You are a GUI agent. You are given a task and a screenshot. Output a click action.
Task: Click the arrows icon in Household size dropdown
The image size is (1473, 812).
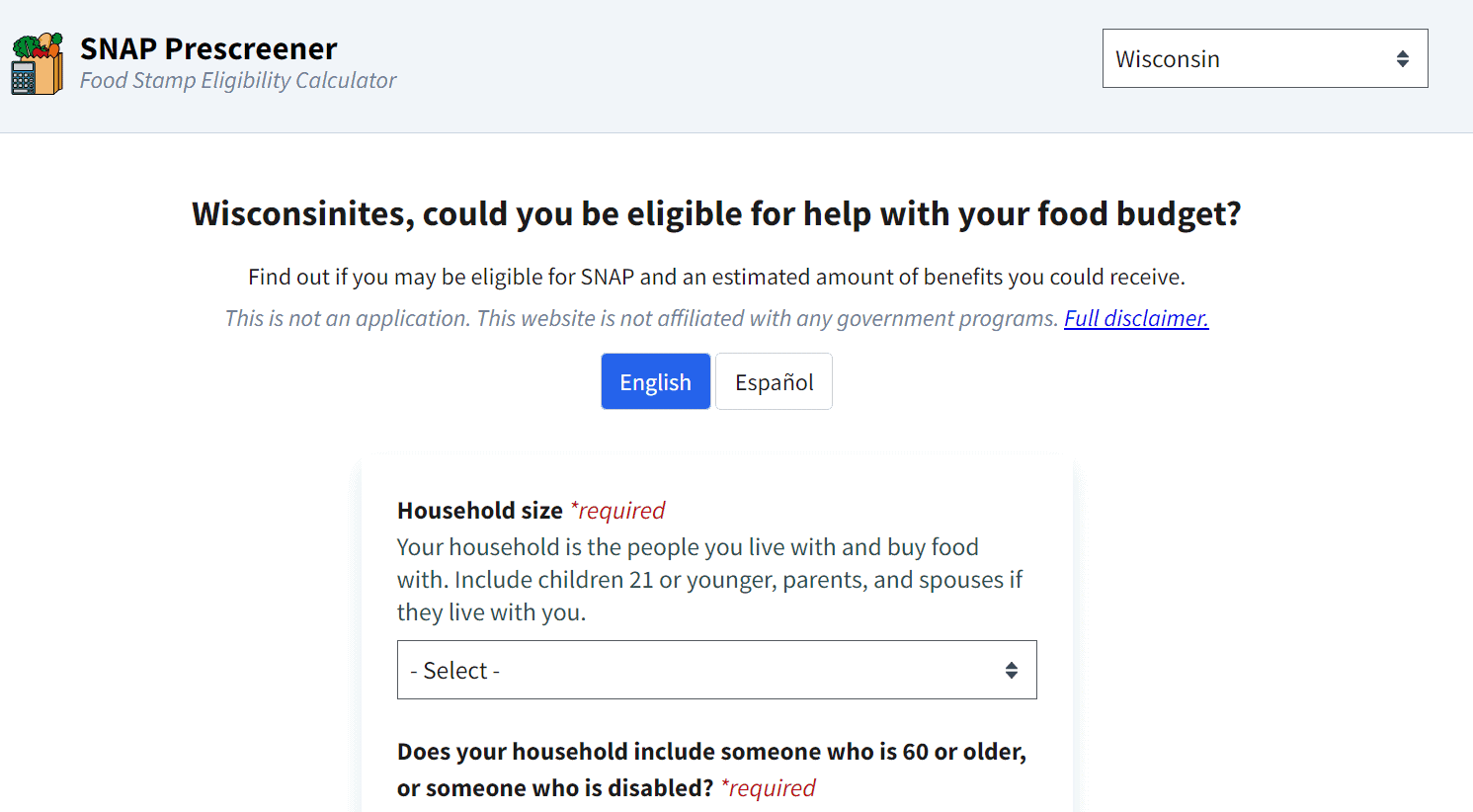pos(1011,671)
